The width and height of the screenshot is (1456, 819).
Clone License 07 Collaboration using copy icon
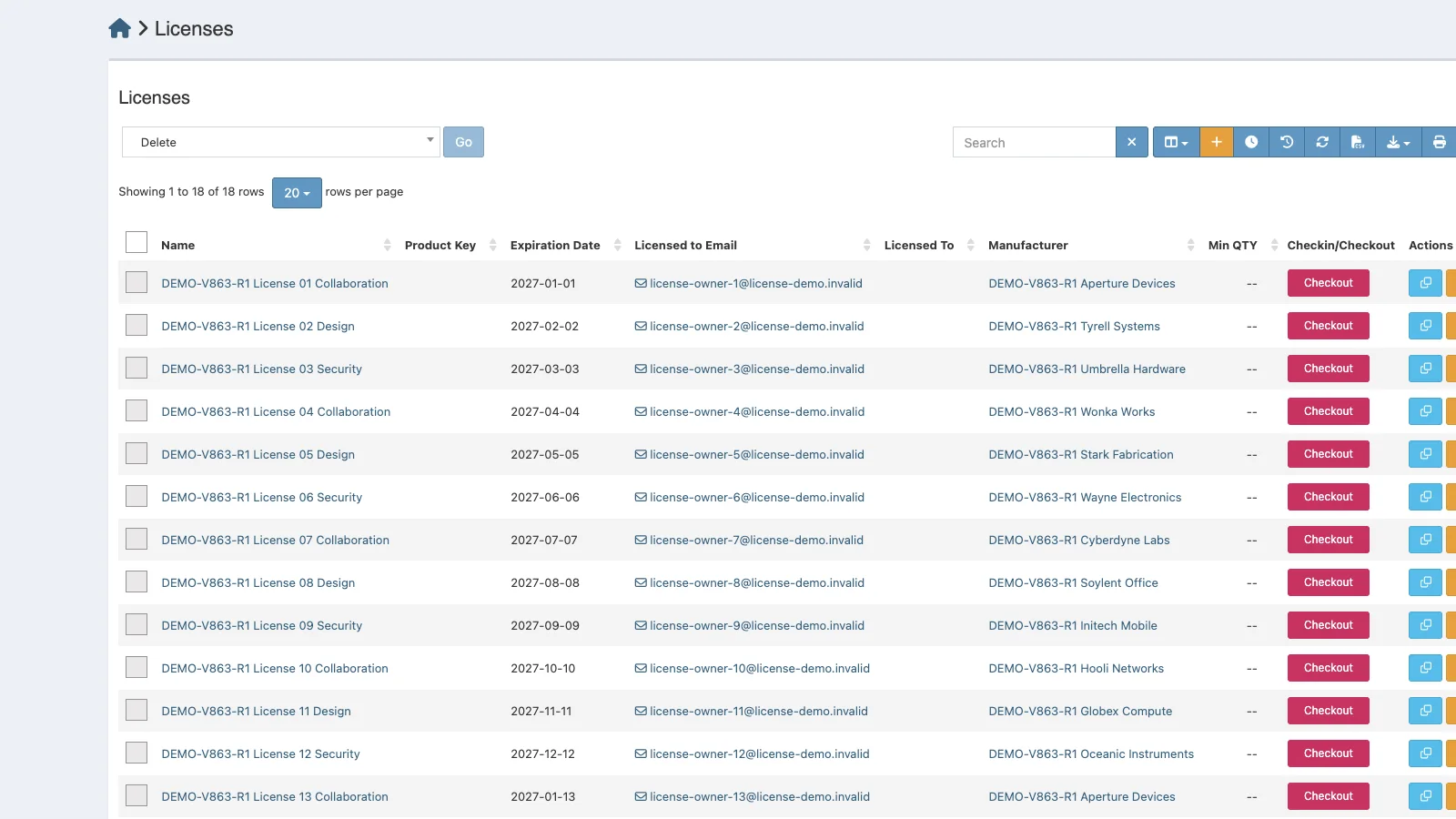tap(1425, 540)
